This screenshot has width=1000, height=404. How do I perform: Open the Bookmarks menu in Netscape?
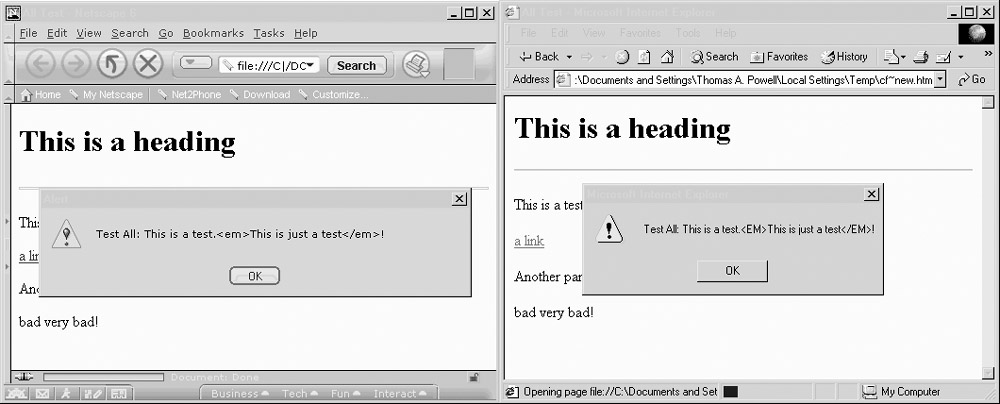click(x=213, y=33)
